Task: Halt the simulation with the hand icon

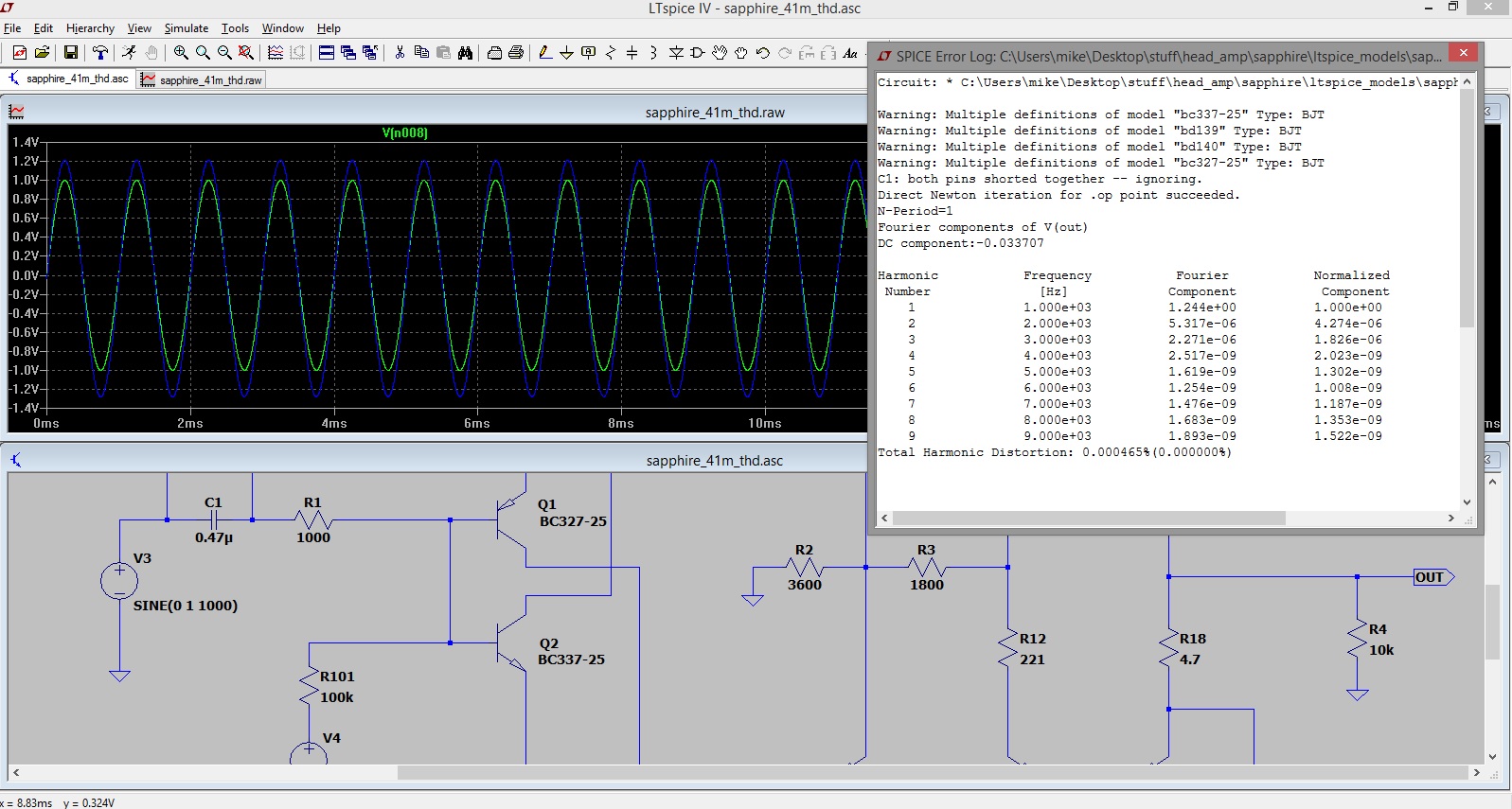Action: pyautogui.click(x=151, y=53)
